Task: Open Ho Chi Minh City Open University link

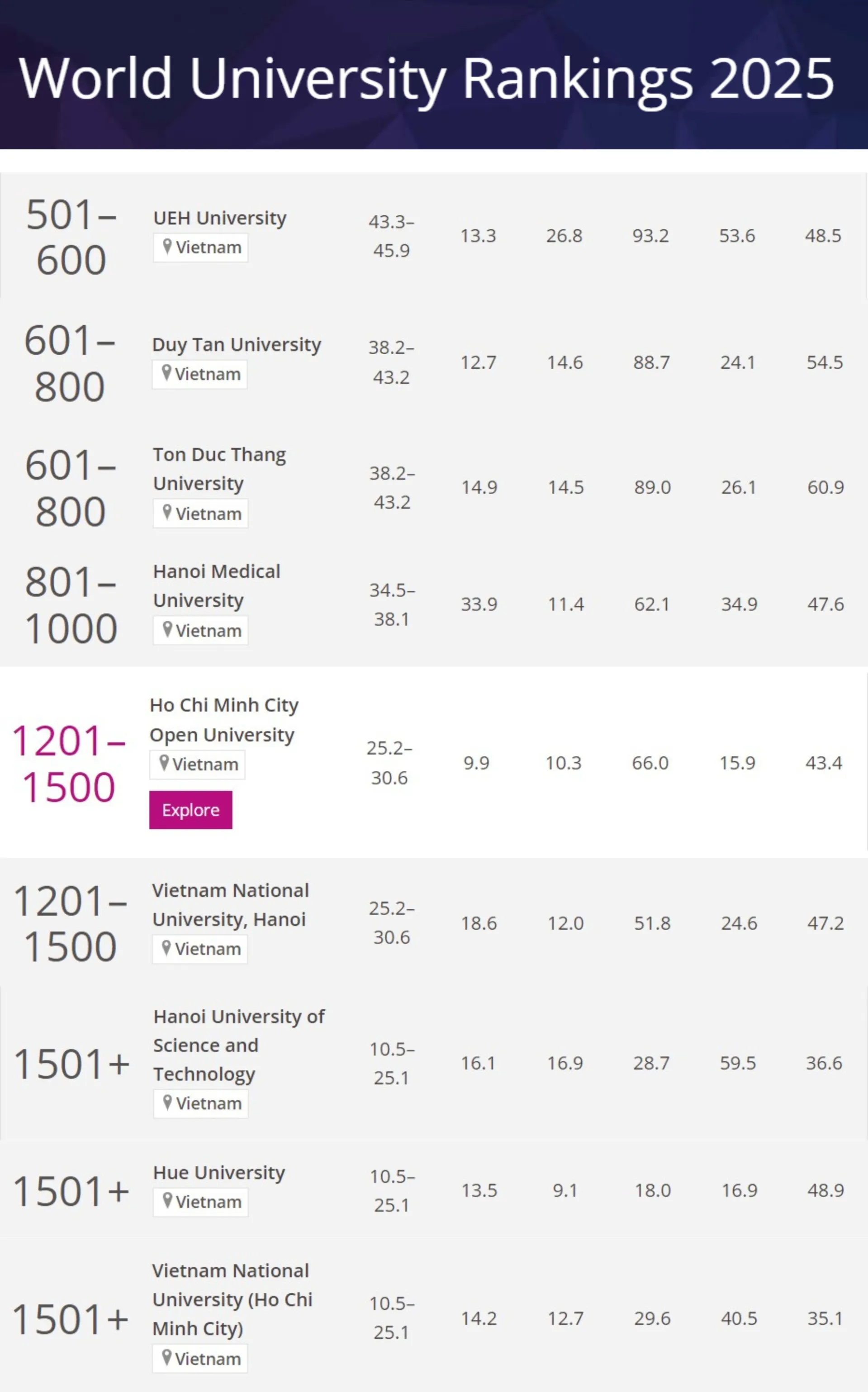Action: coord(224,720)
